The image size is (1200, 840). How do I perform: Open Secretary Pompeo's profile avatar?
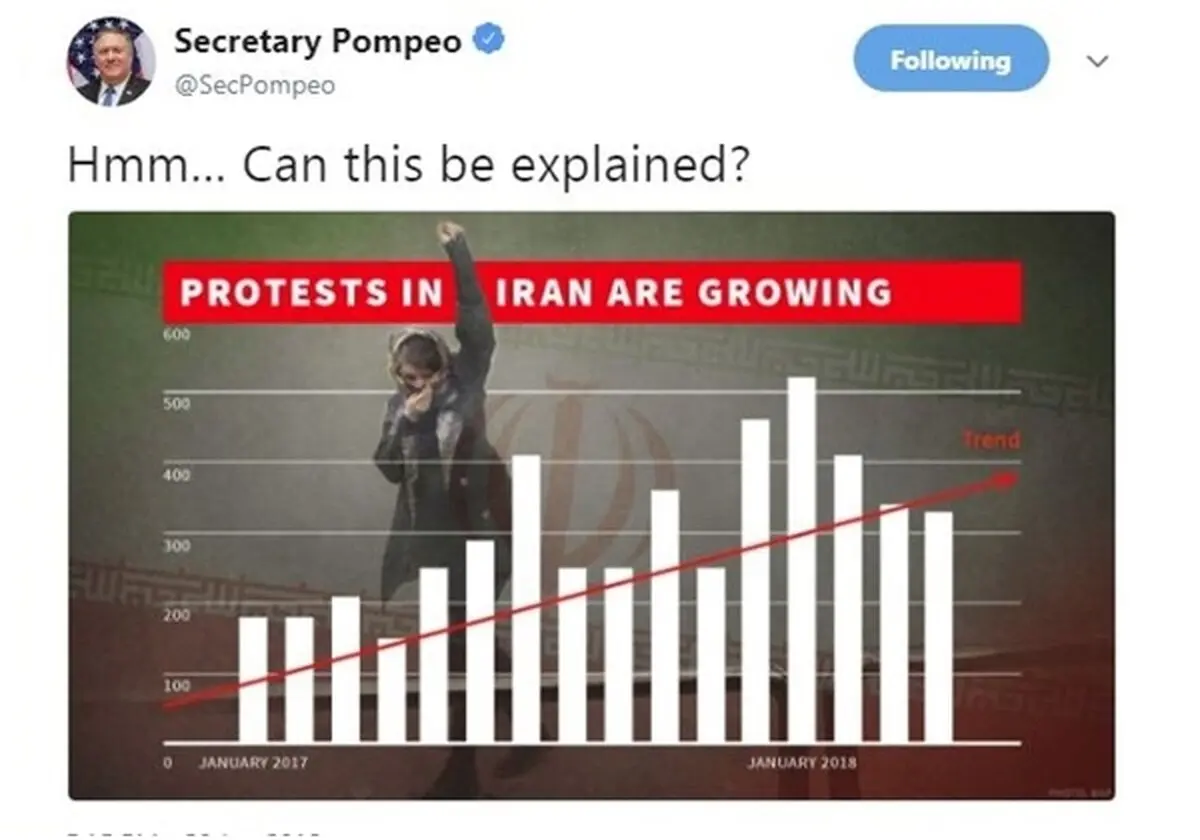click(x=111, y=62)
